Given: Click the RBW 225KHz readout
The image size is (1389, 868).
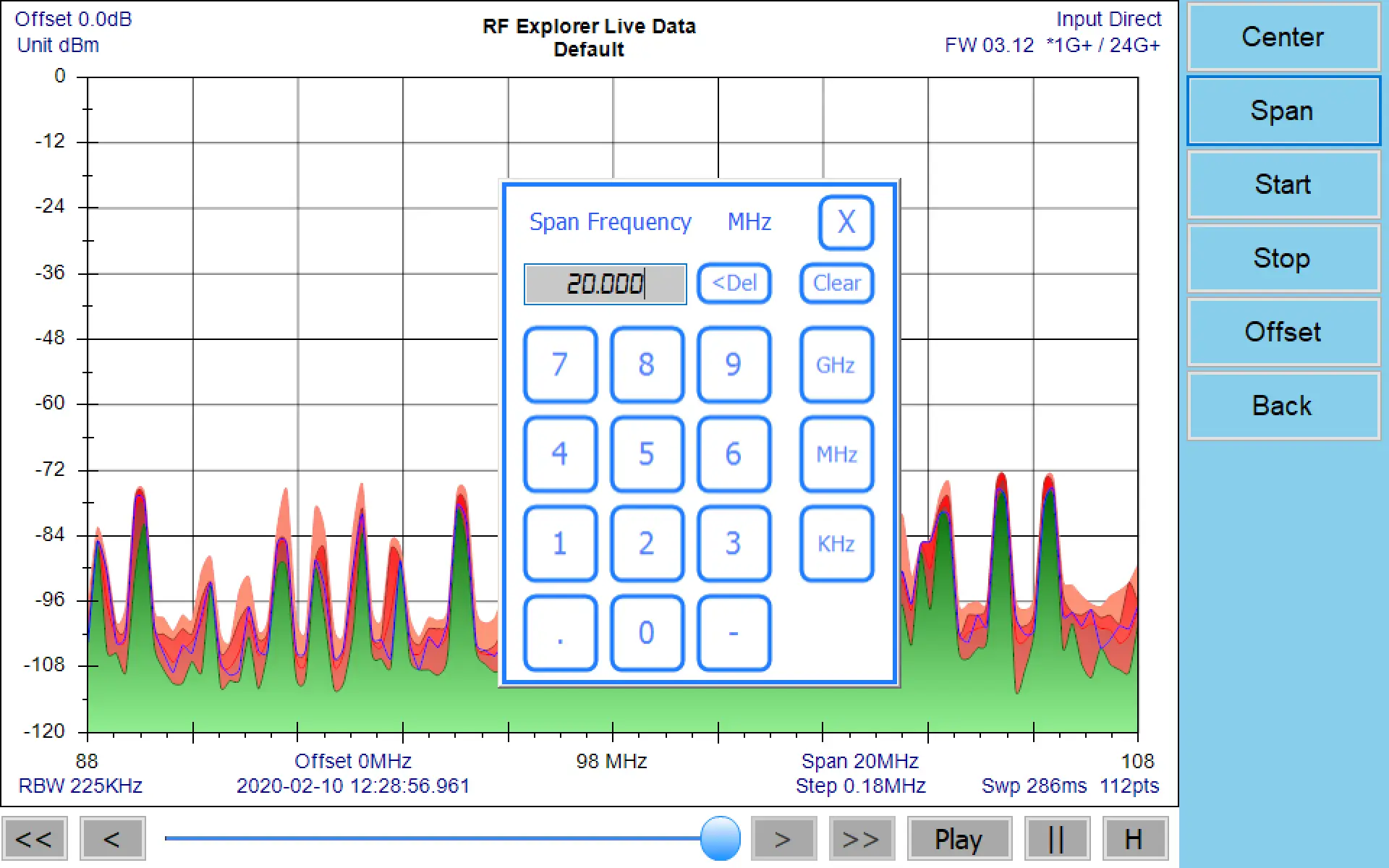Looking at the screenshot, I should point(80,786).
